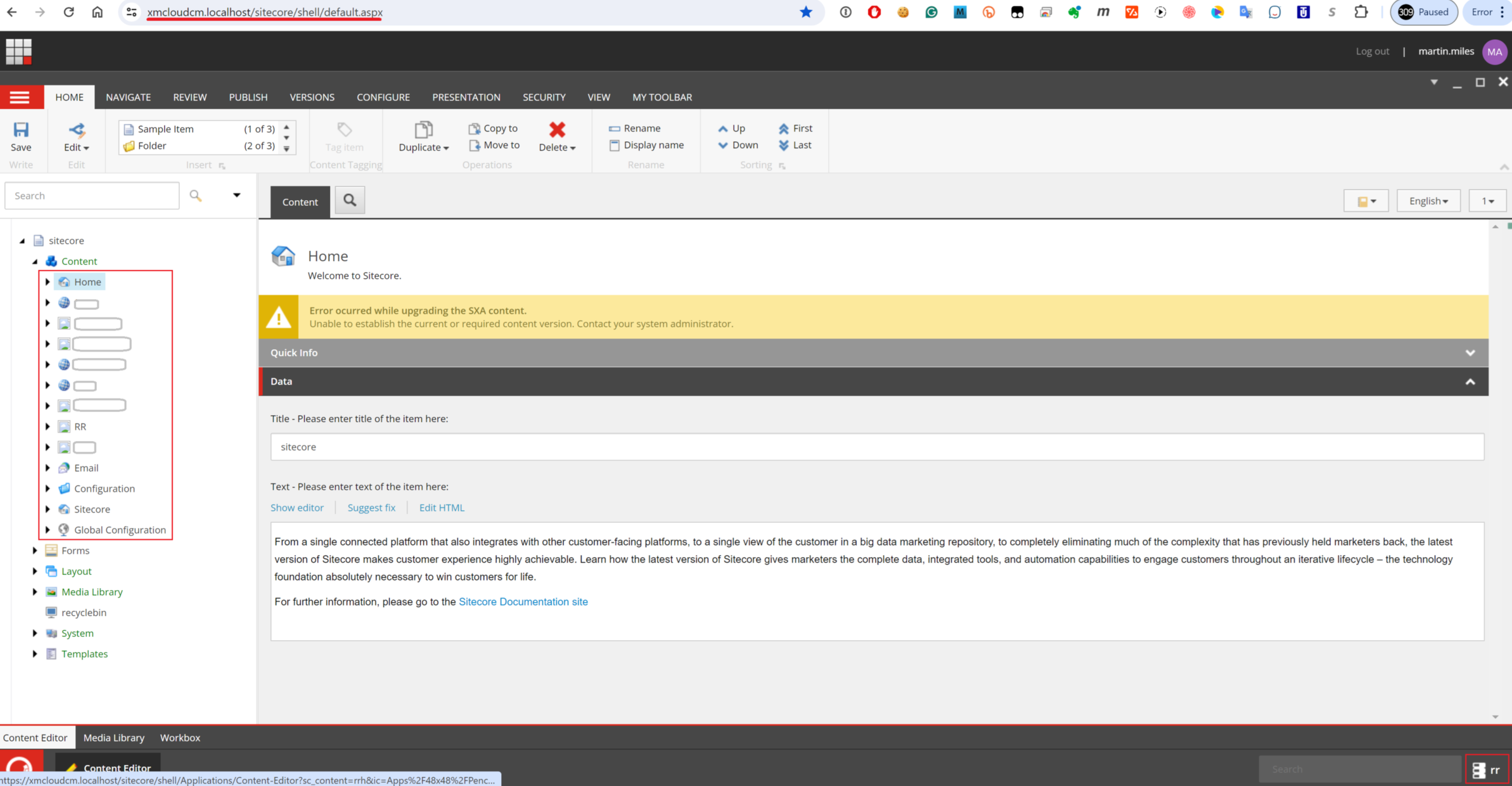This screenshot has width=1512, height=786.
Task: Click the search magnifier icon
Action: pyautogui.click(x=196, y=195)
